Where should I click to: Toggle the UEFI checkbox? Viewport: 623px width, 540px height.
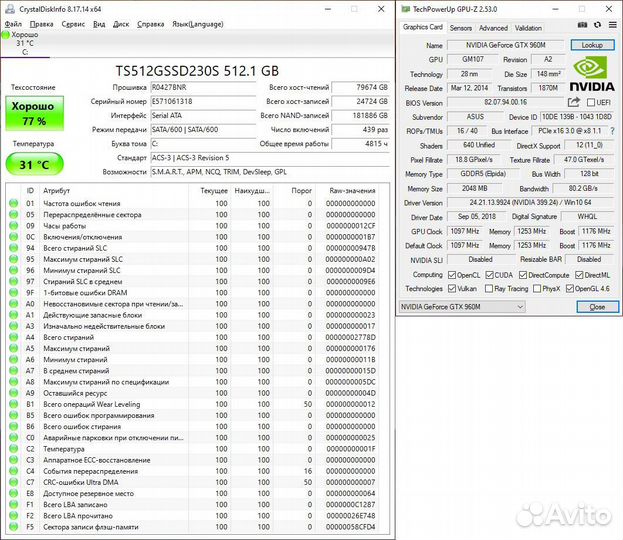click(x=591, y=103)
